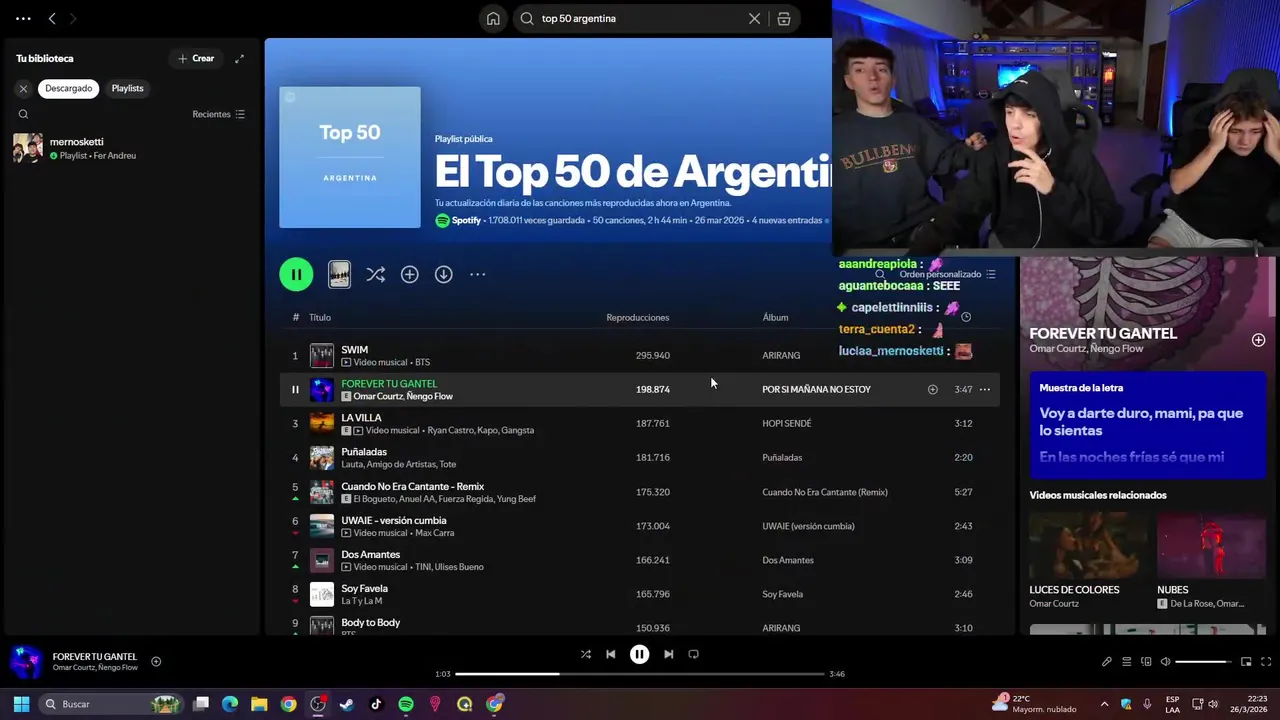Screen dimensions: 1280x720
Task: Select UWAIE - versión cumbia track
Action: 393,520
